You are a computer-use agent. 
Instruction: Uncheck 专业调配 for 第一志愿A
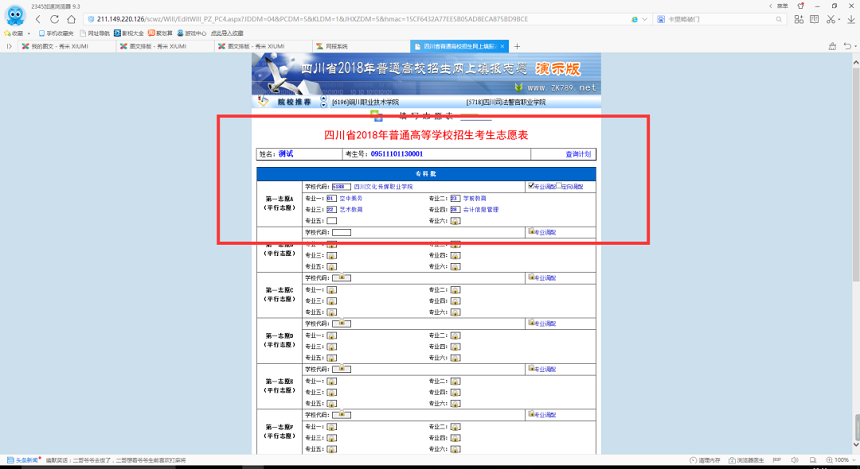click(531, 186)
